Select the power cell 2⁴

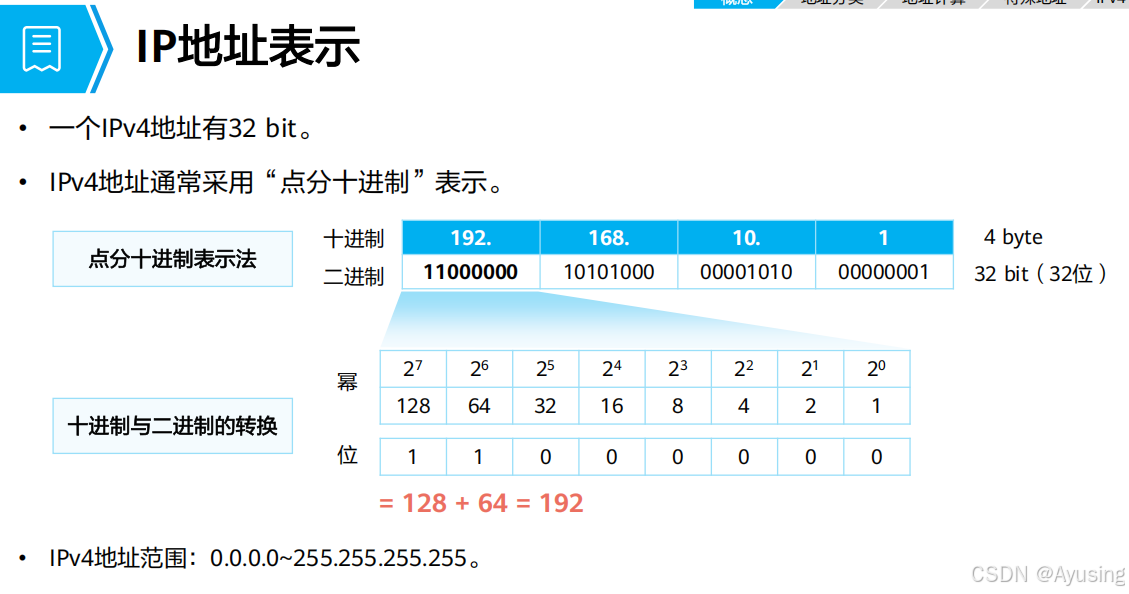612,369
